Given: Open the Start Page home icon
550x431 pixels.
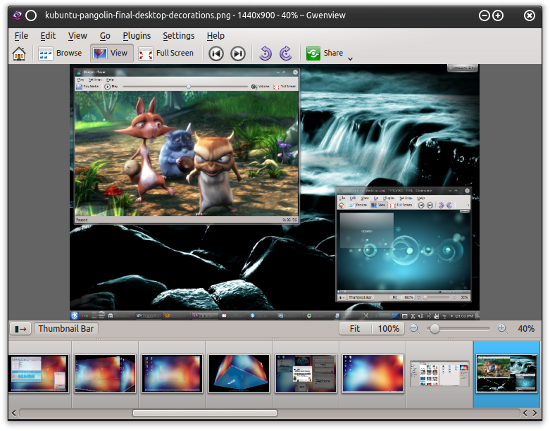Looking at the screenshot, I should [x=19, y=54].
